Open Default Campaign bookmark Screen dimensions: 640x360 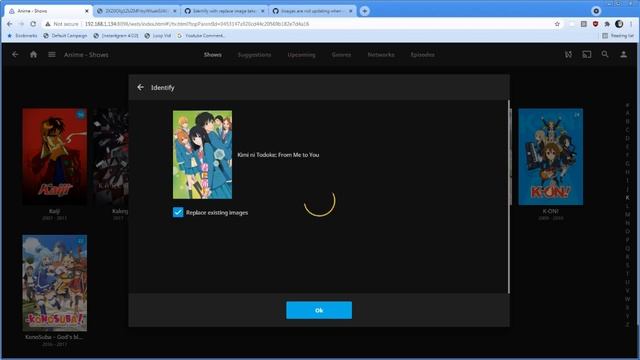click(65, 36)
